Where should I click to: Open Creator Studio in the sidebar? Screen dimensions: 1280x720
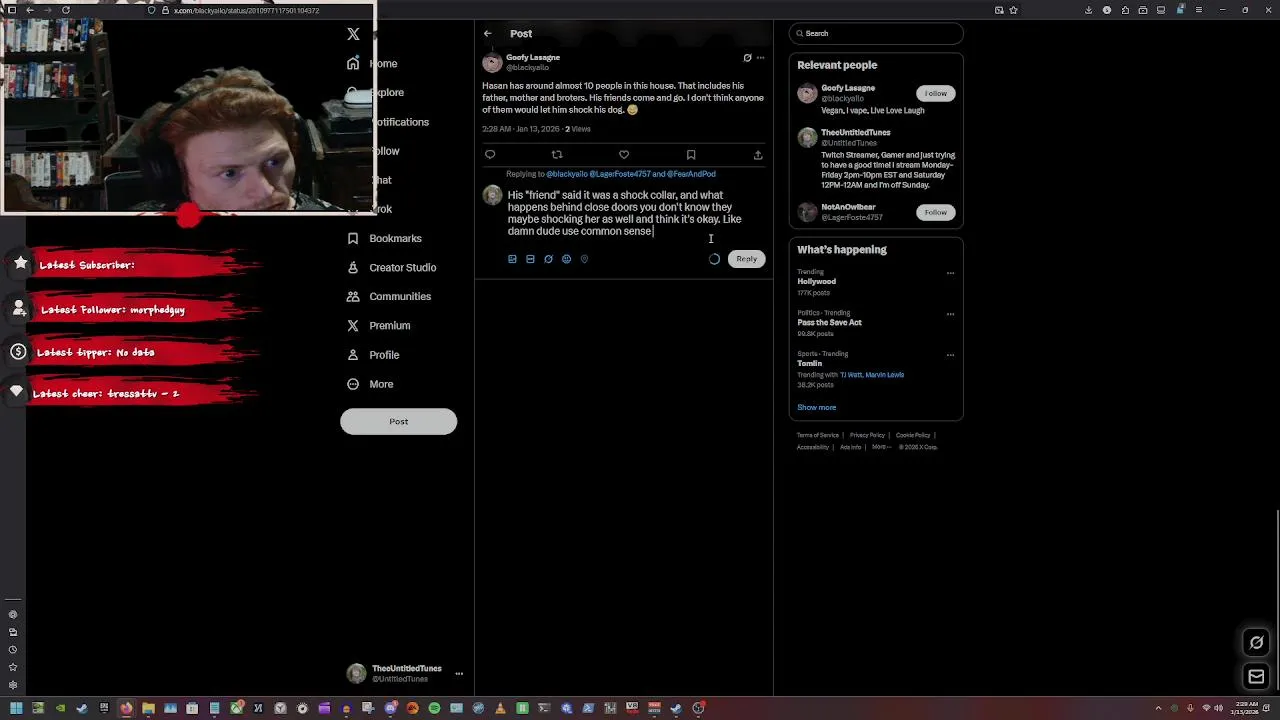point(391,267)
